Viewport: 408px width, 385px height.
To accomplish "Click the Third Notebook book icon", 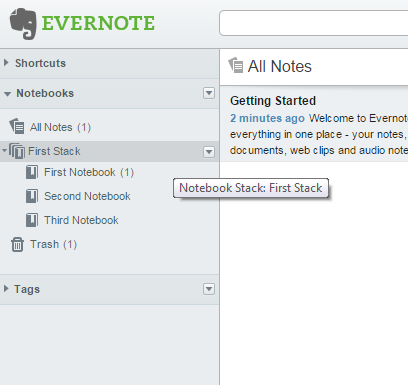I will pyautogui.click(x=32, y=220).
